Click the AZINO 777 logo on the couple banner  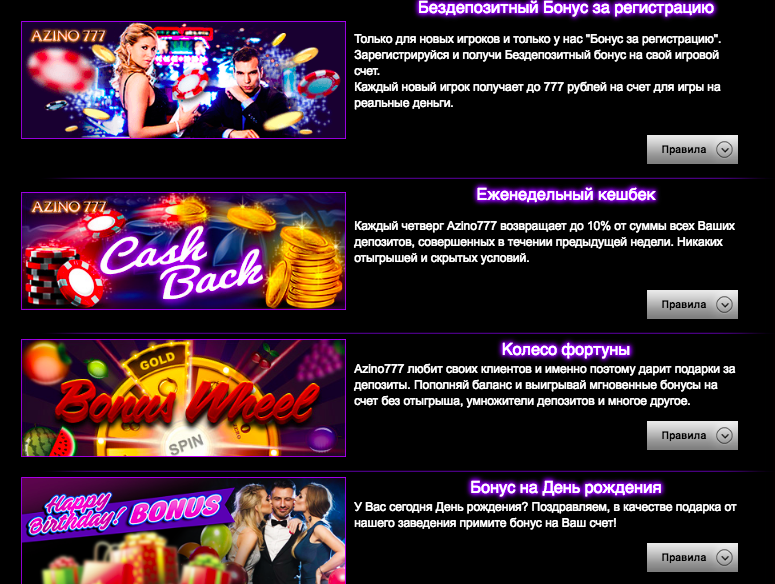(68, 36)
